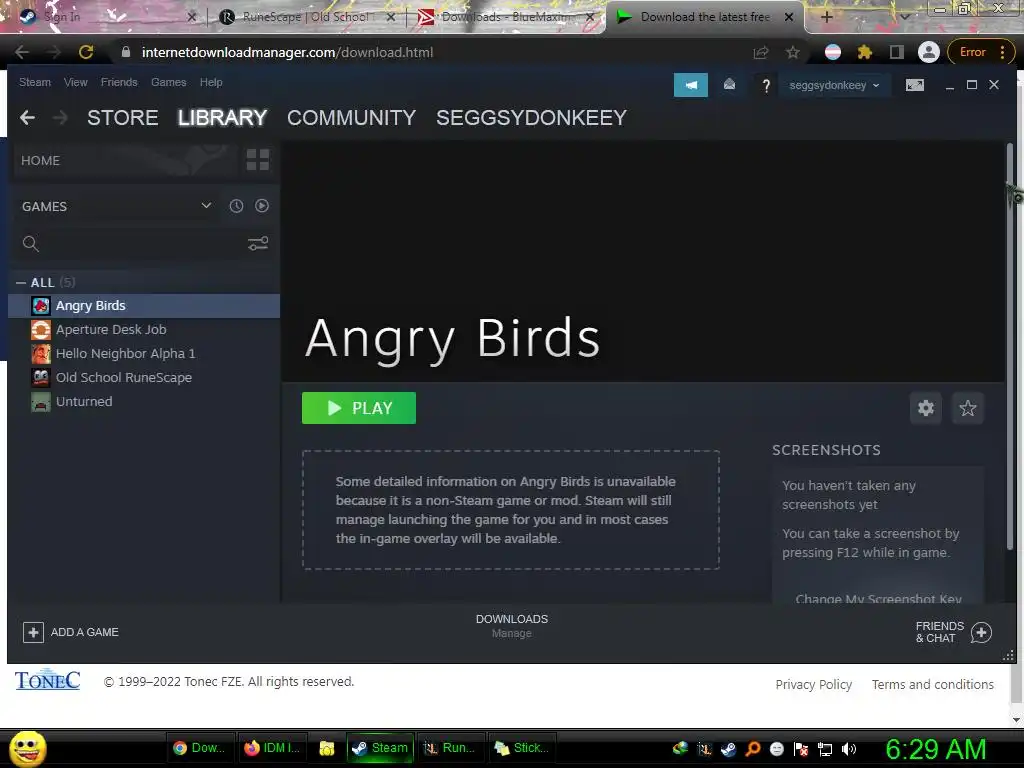Favorite Angry Birds with star icon
Screen dimensions: 1024x768
tap(967, 408)
